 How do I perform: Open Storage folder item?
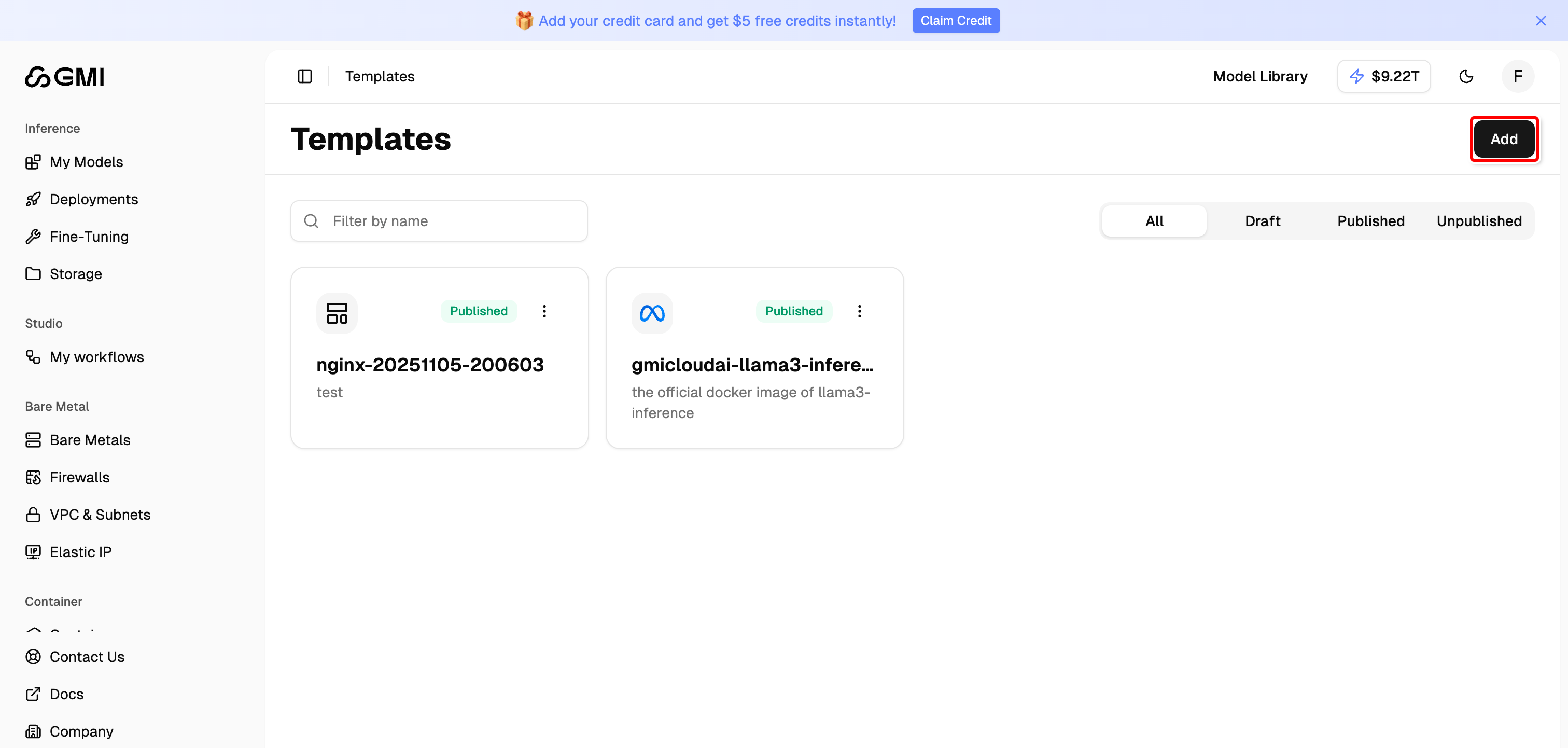76,273
